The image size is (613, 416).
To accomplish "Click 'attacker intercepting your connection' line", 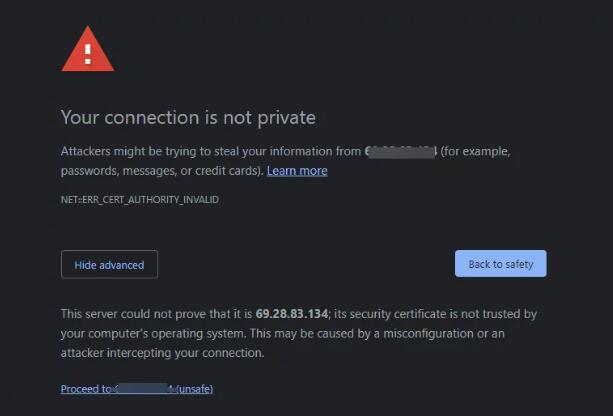I will coord(162,353).
